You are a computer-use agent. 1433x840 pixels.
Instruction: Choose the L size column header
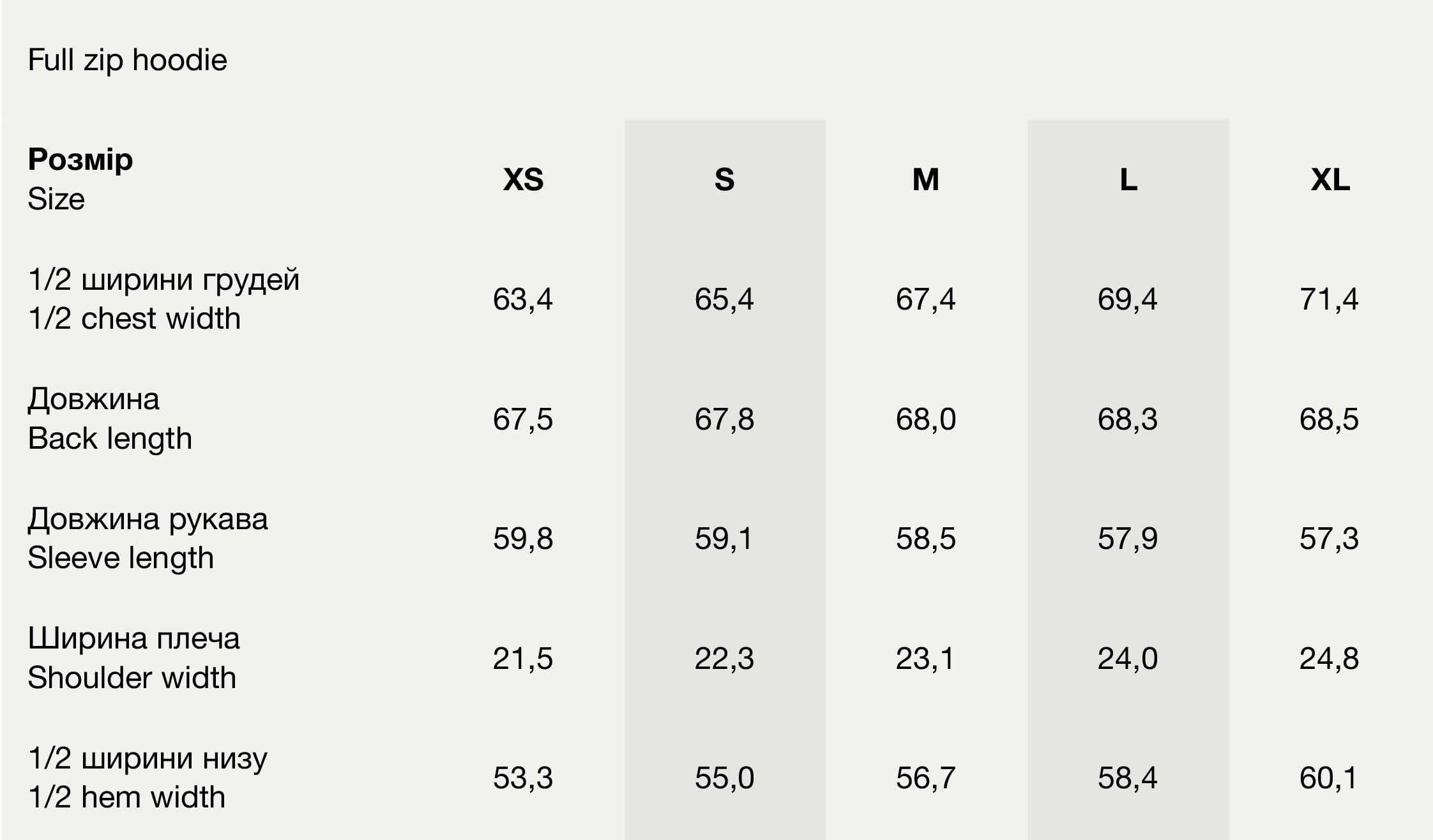[x=1128, y=179]
